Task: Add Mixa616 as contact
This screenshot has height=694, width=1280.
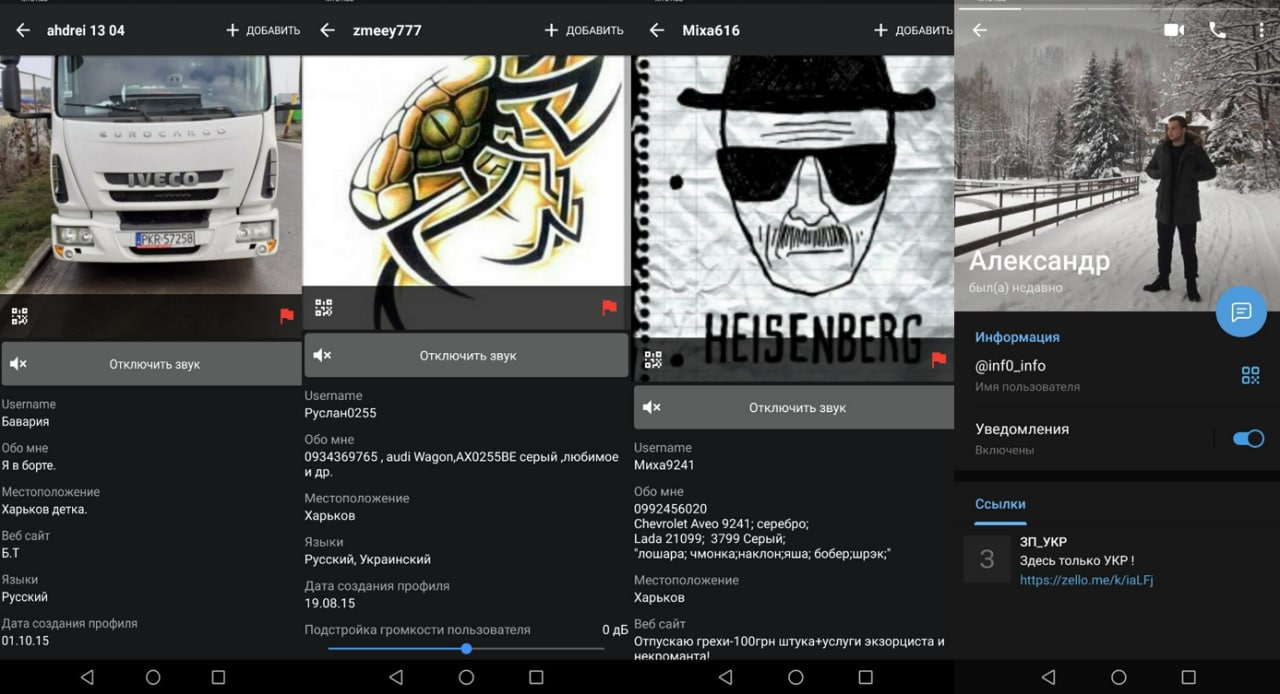Action: click(912, 30)
